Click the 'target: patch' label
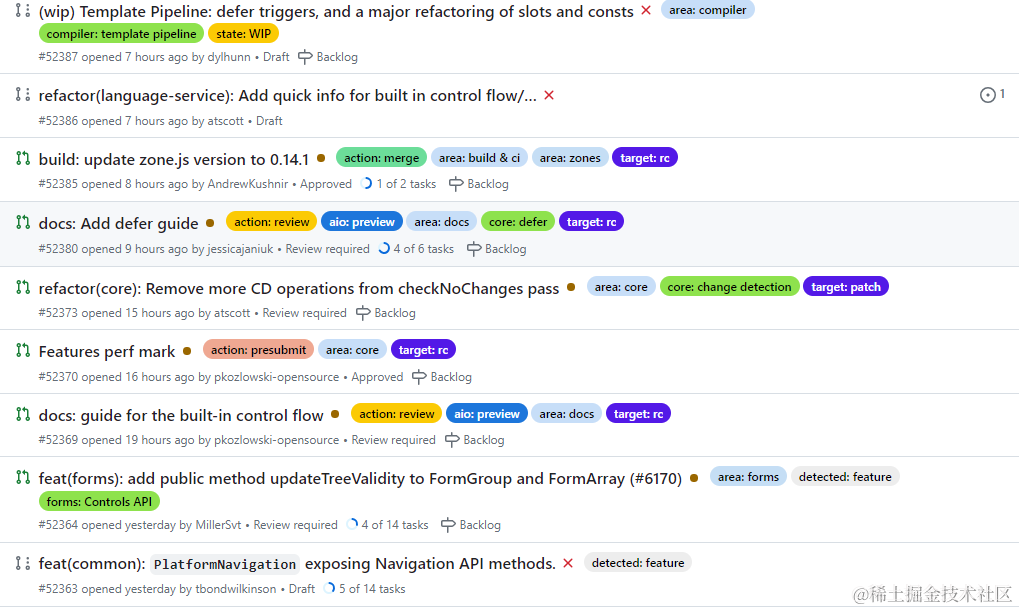This screenshot has height=611, width=1019. pos(845,287)
